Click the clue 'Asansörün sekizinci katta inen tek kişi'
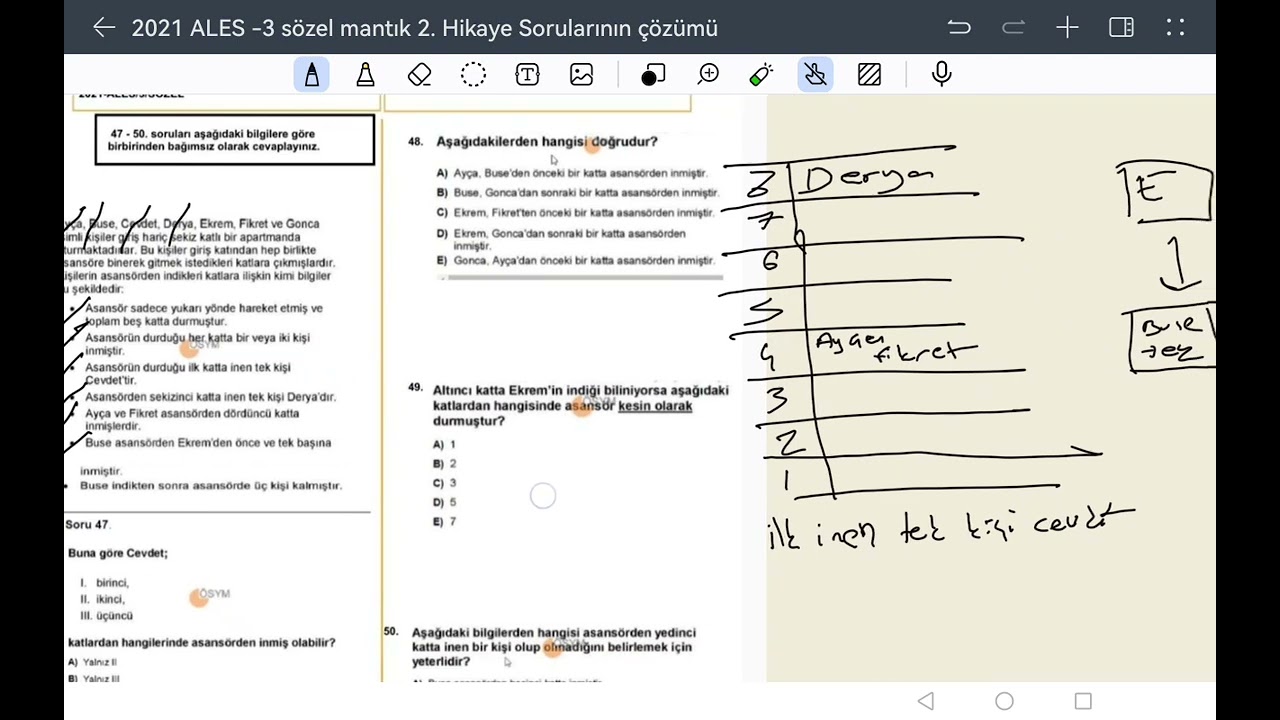The width and height of the screenshot is (1280, 720). point(210,396)
